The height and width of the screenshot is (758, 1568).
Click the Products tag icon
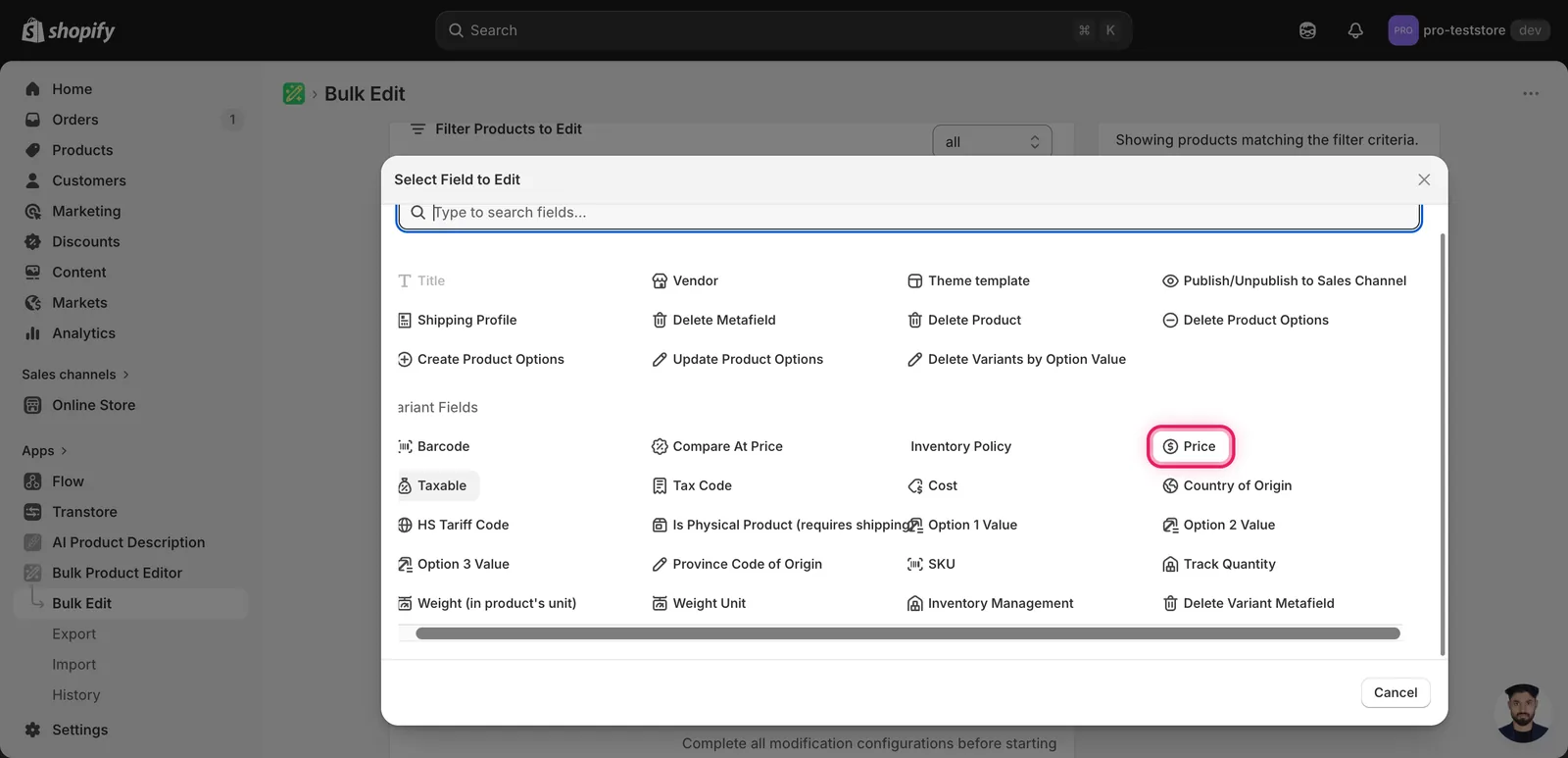(32, 150)
